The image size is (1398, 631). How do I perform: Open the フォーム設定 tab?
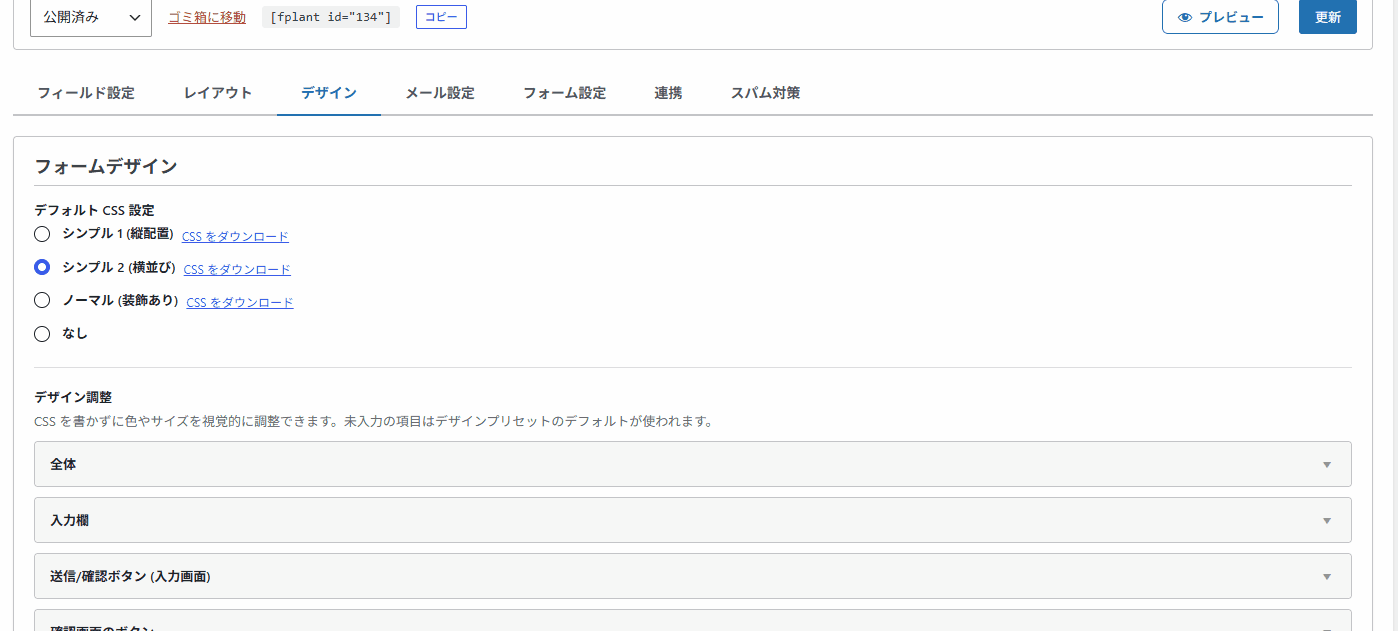[x=565, y=93]
